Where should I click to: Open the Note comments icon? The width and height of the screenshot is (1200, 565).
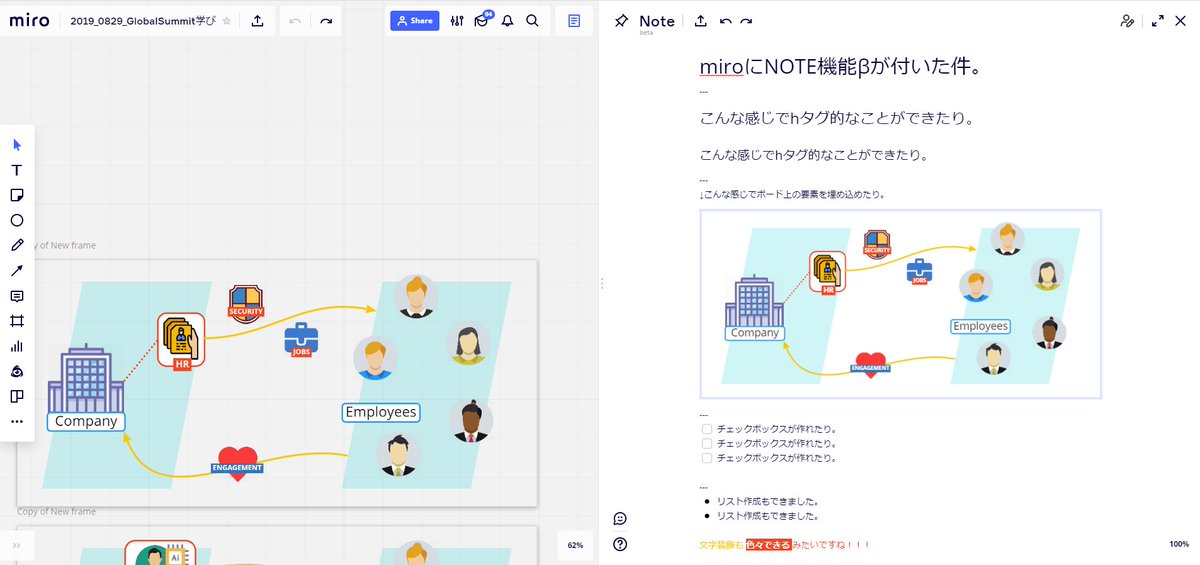pos(620,518)
